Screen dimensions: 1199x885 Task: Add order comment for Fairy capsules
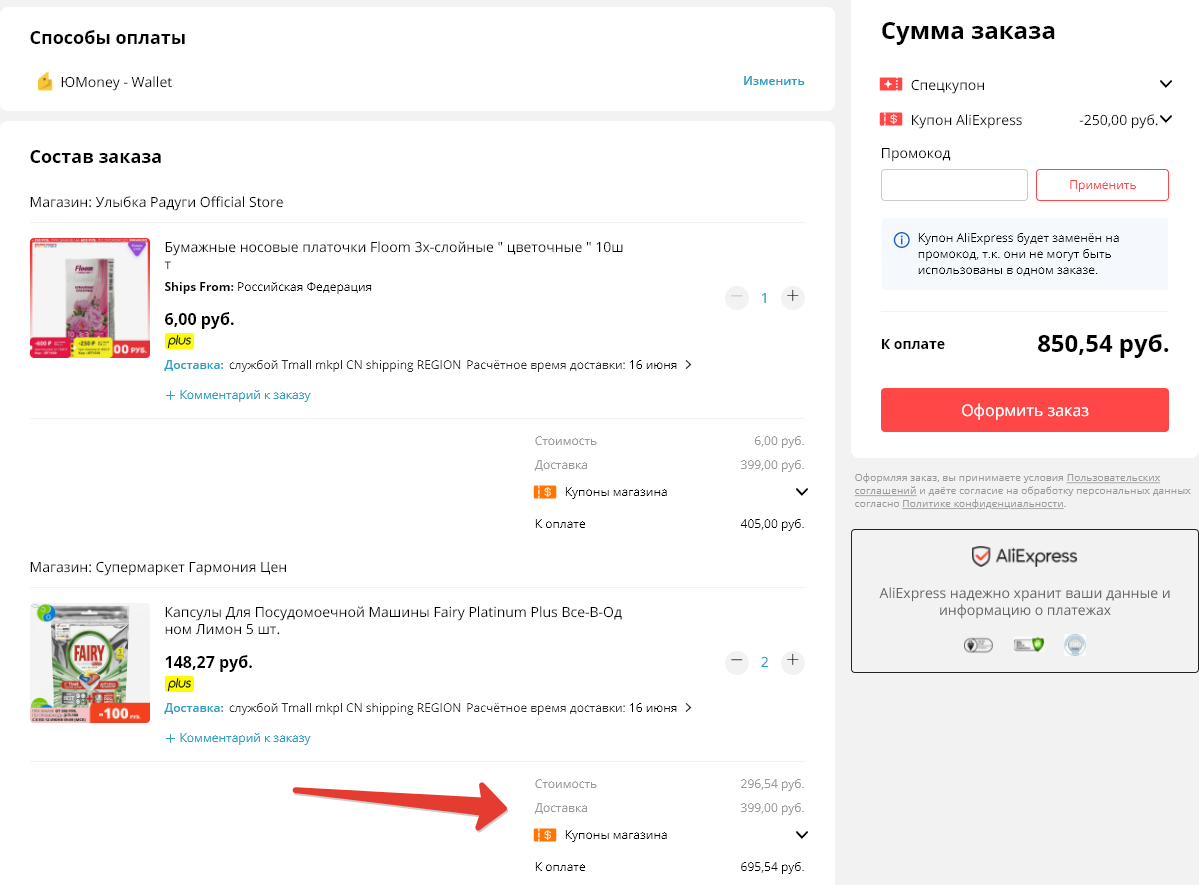pyautogui.click(x=238, y=737)
